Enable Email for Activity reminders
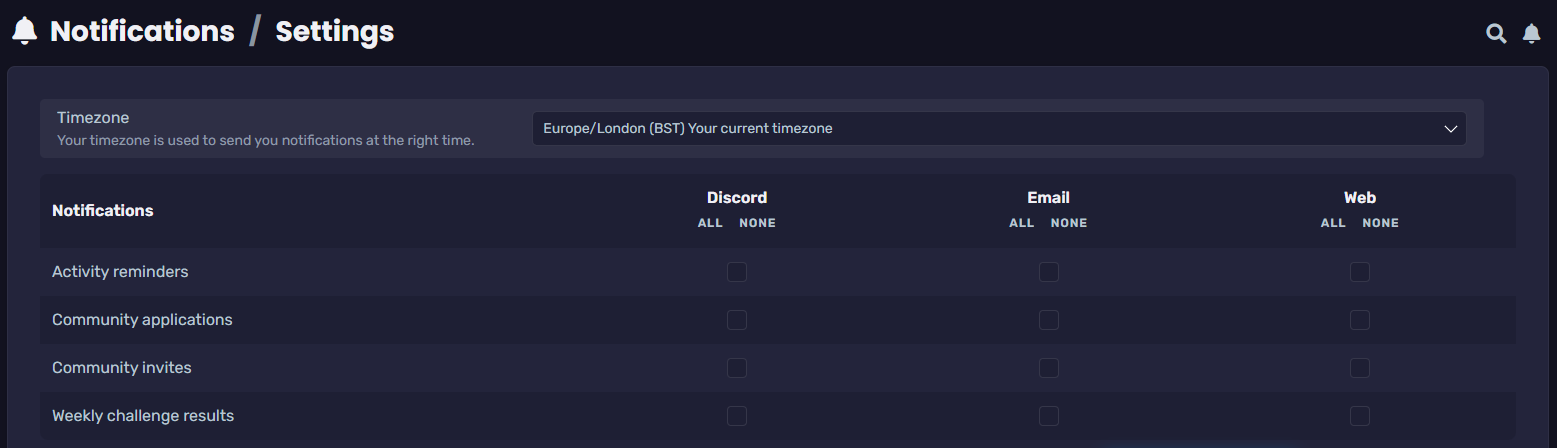 pos(1048,272)
